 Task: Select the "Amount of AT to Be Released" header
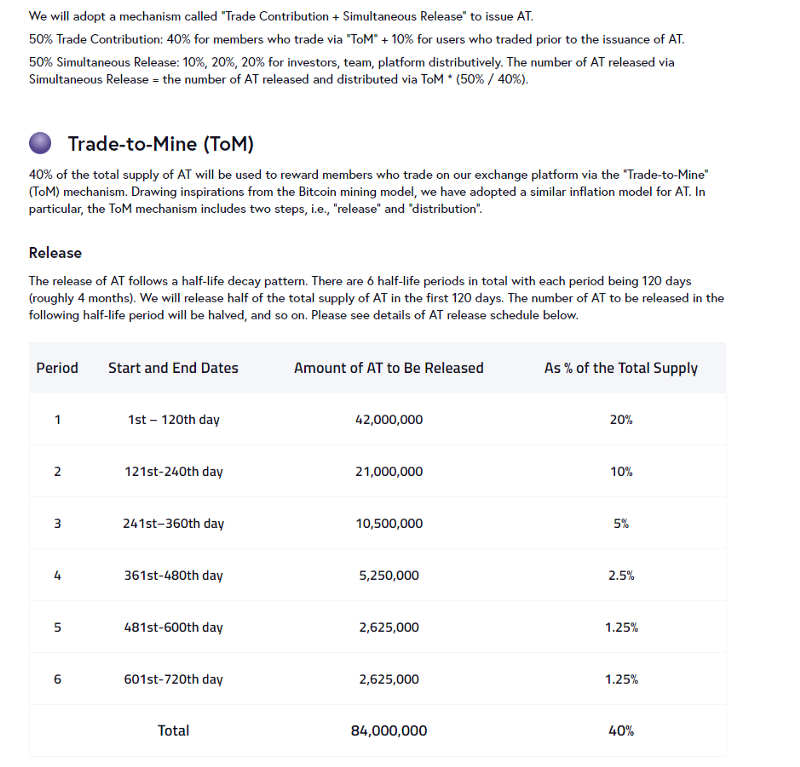388,368
